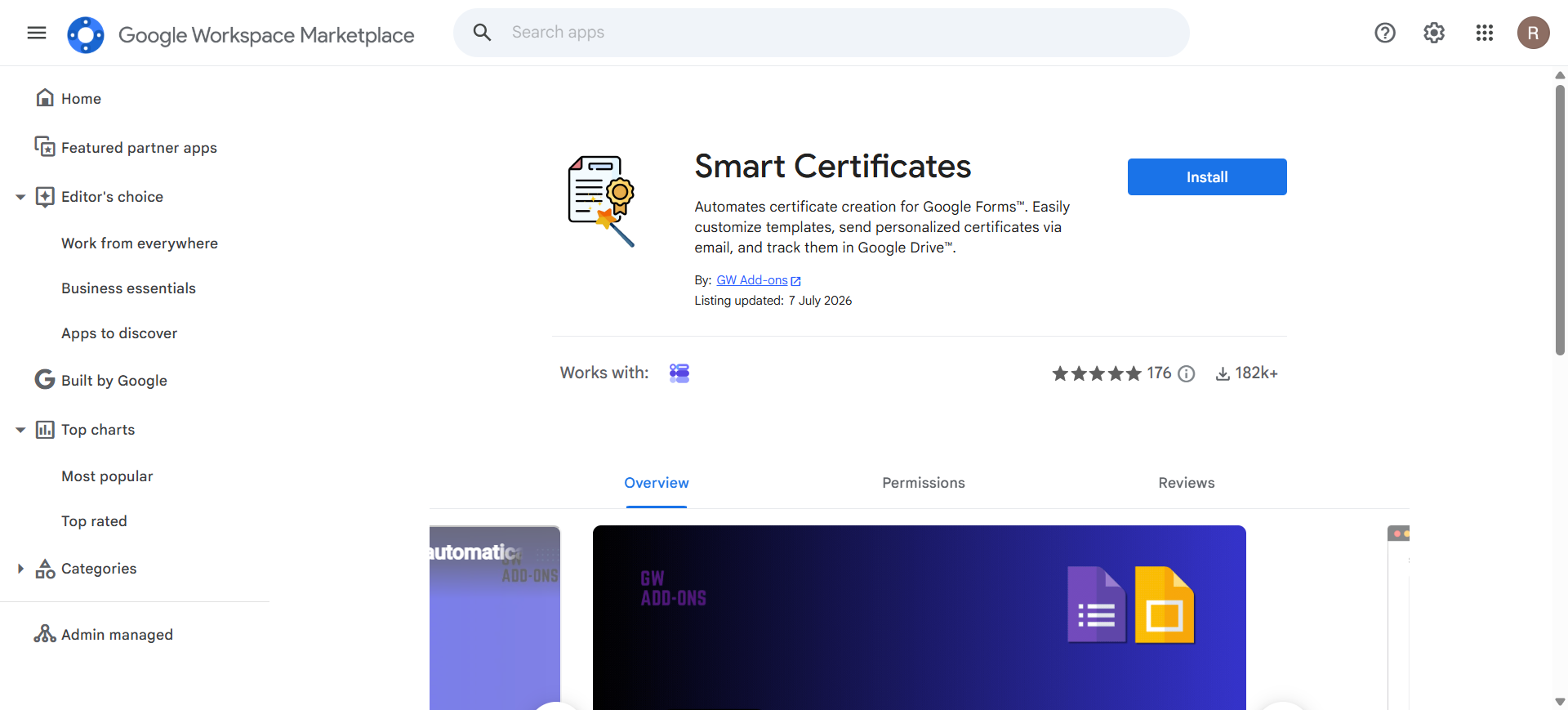Open the account avatar R
Image resolution: width=1568 pixels, height=710 pixels.
coord(1534,33)
